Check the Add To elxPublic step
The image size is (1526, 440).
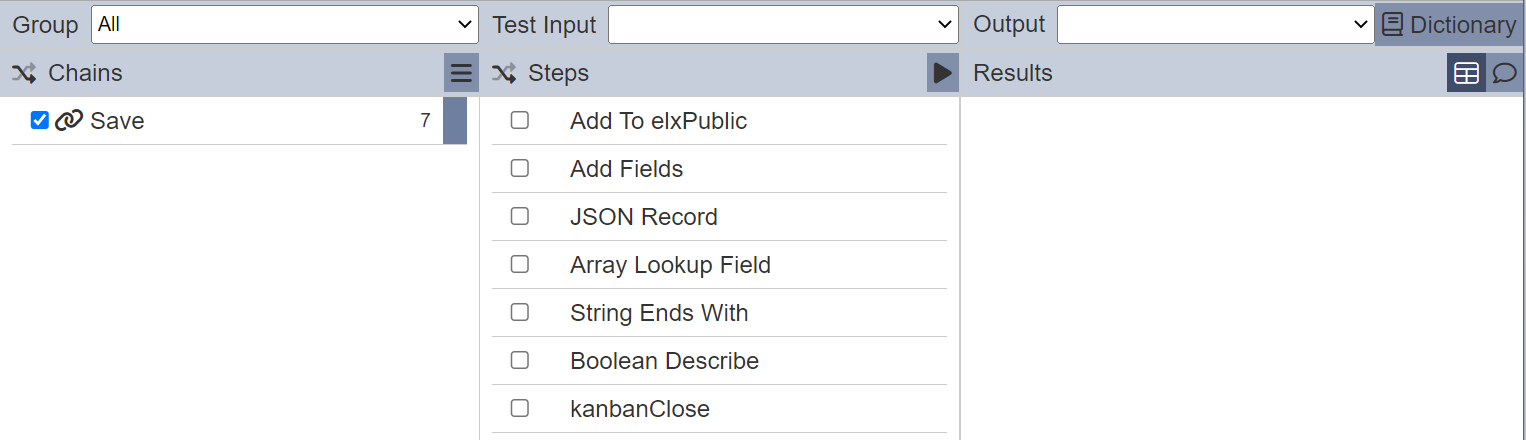(520, 120)
